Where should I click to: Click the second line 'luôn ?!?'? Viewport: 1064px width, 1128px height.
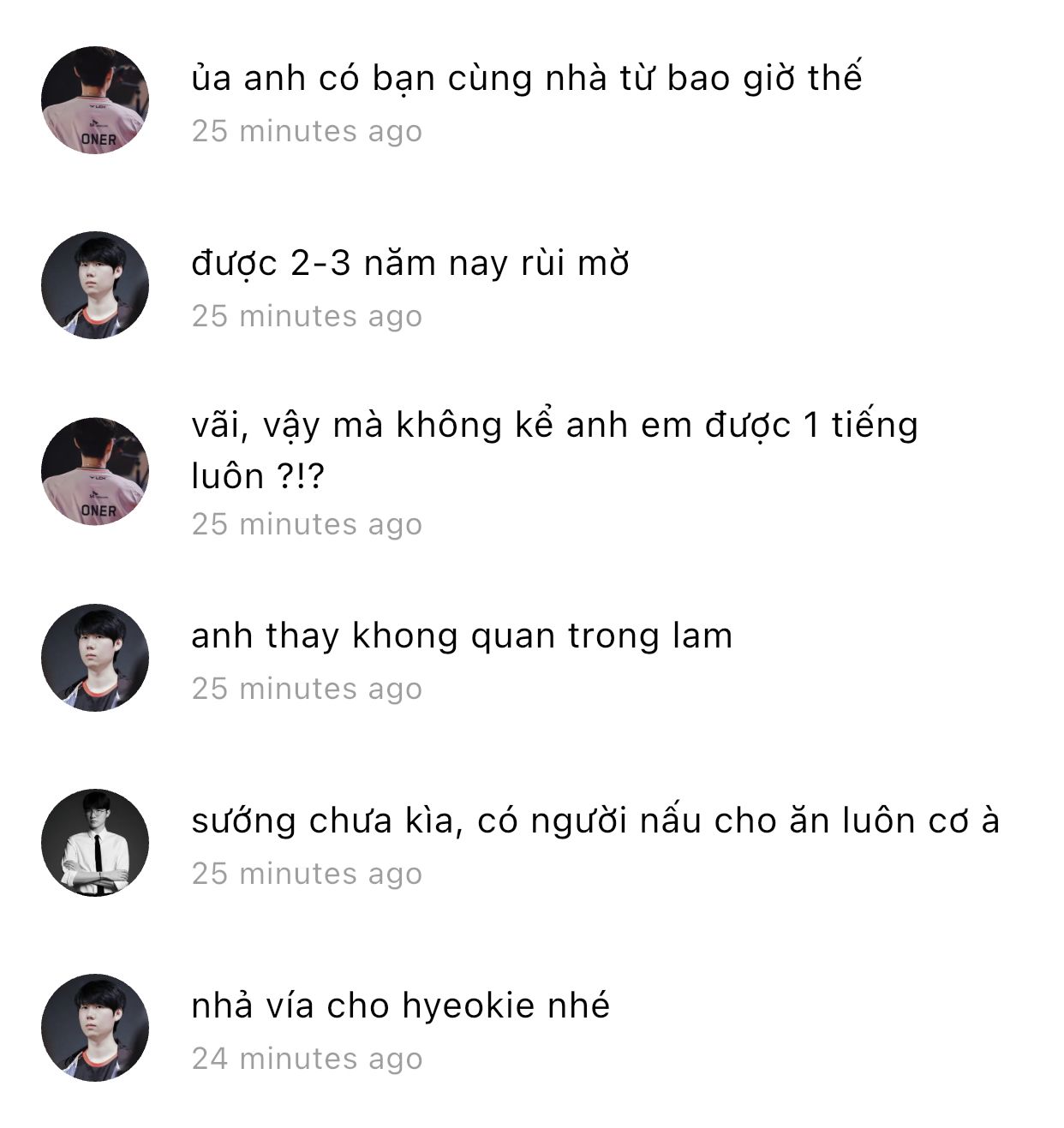pos(258,476)
